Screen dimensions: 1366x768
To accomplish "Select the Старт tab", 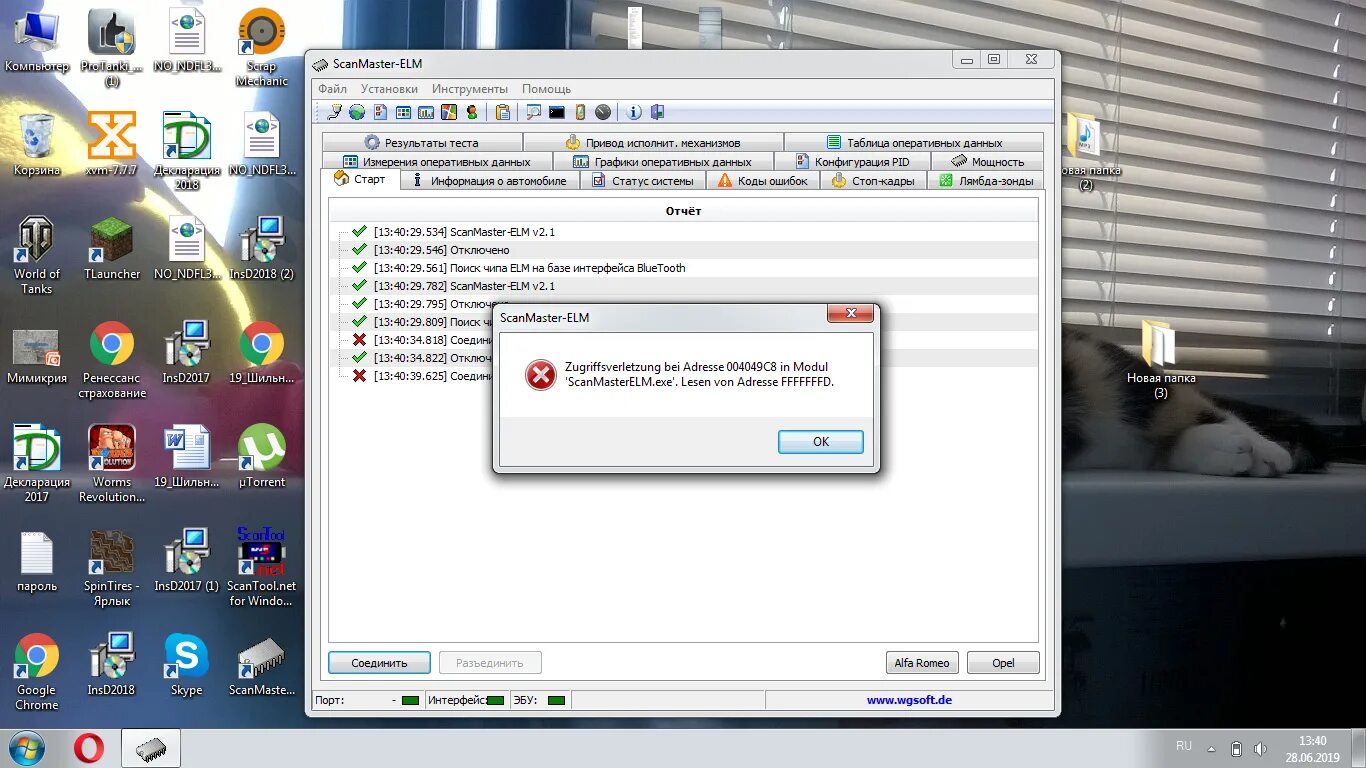I will click(360, 179).
